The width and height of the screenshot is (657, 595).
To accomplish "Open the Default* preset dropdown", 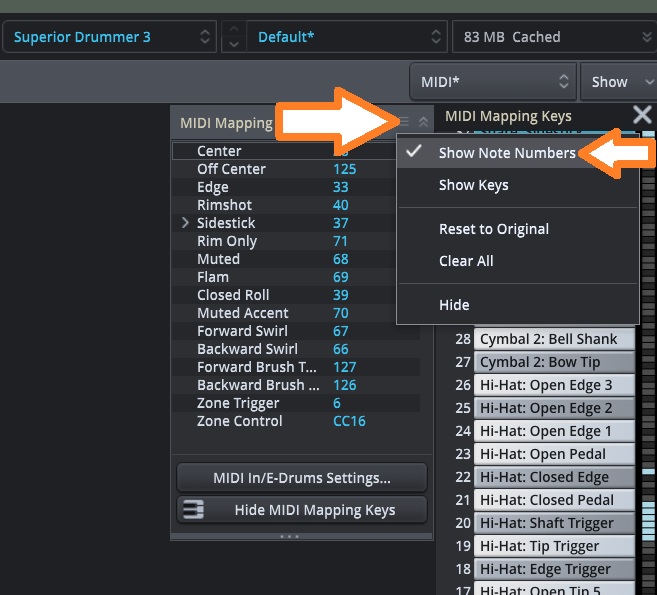I will click(347, 37).
